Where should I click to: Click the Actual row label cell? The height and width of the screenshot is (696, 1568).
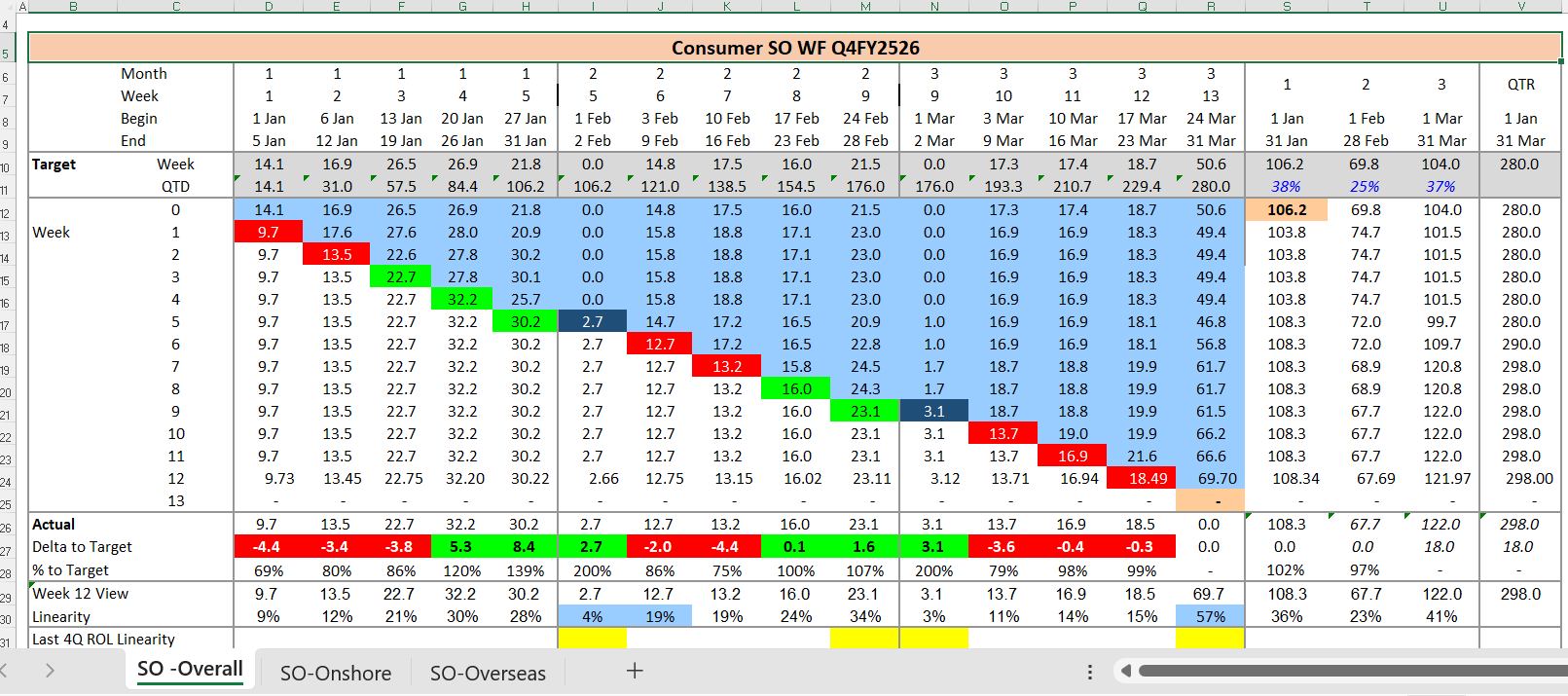(54, 525)
